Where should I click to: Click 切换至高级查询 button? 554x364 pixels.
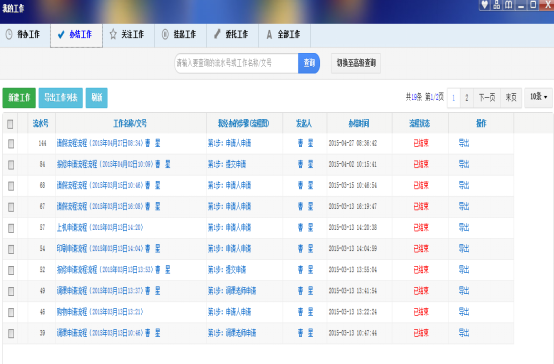(x=356, y=63)
